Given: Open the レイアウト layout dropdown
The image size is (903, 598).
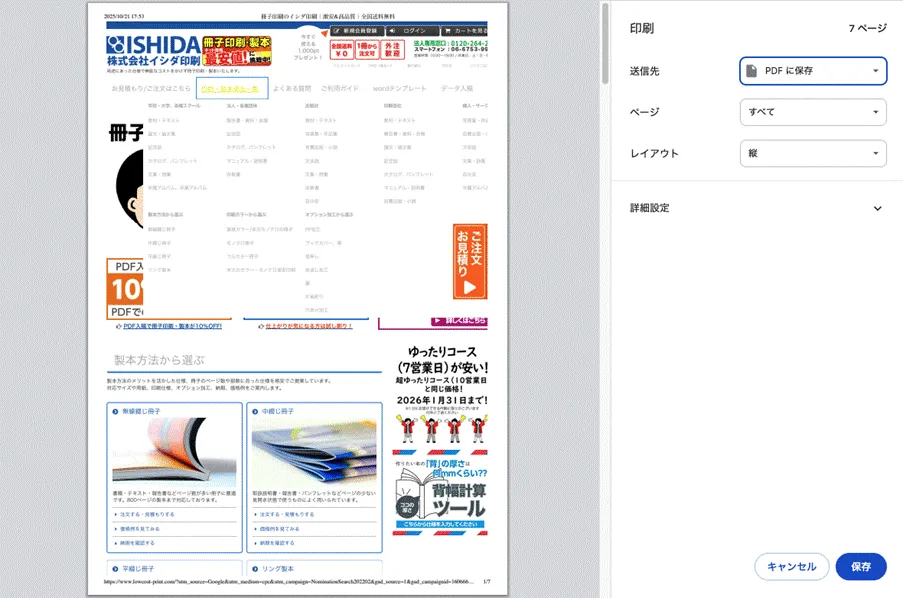Looking at the screenshot, I should pos(812,153).
